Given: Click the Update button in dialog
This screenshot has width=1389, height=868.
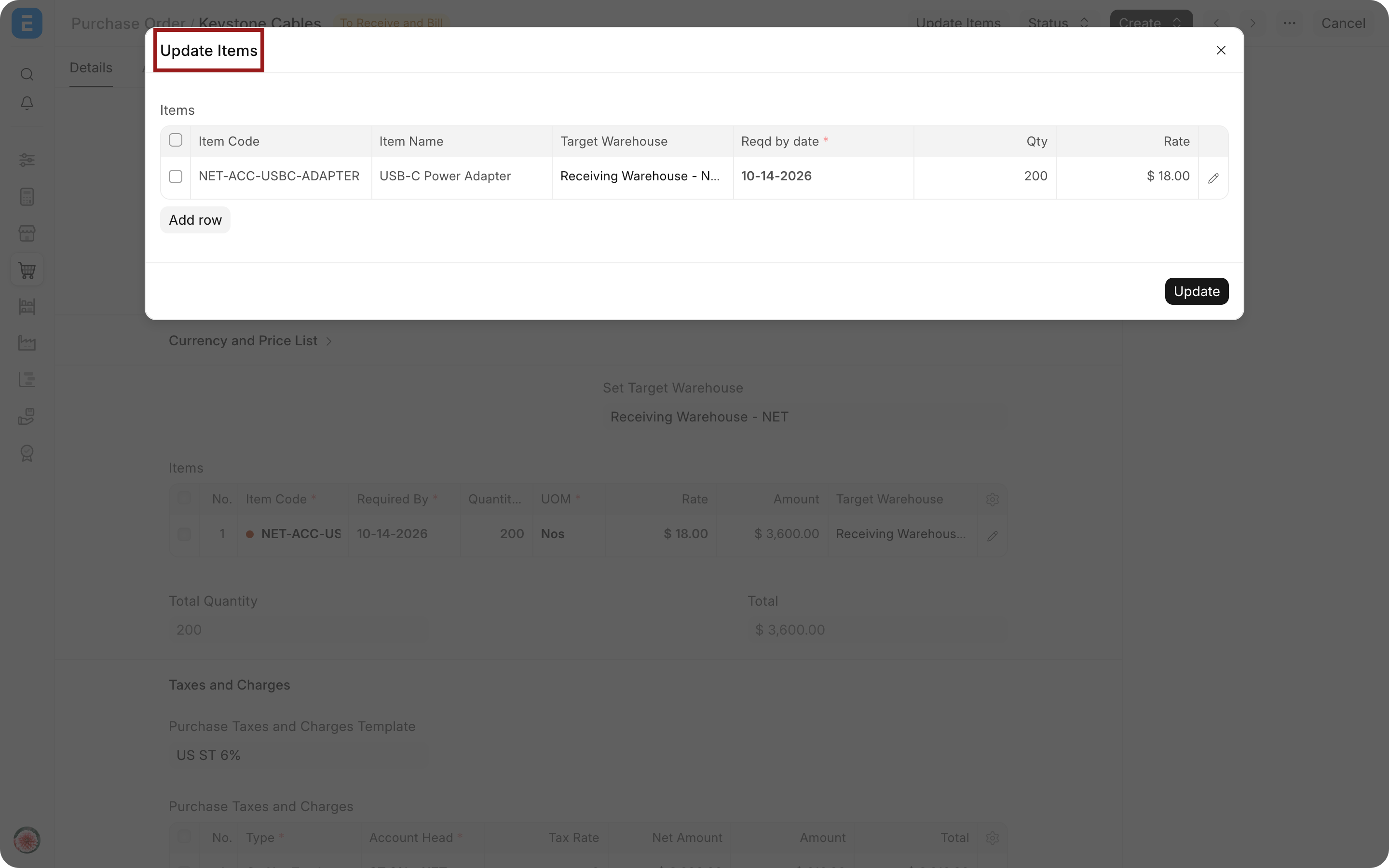Looking at the screenshot, I should tap(1196, 291).
